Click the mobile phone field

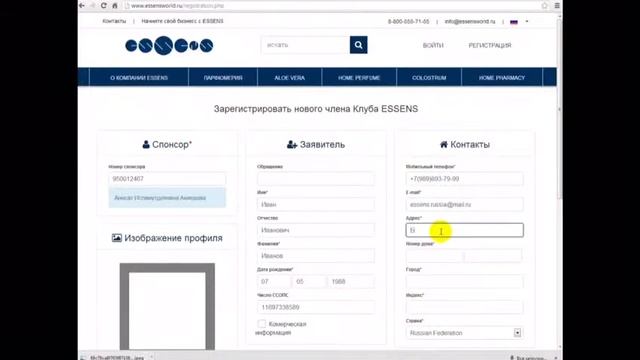[464, 179]
